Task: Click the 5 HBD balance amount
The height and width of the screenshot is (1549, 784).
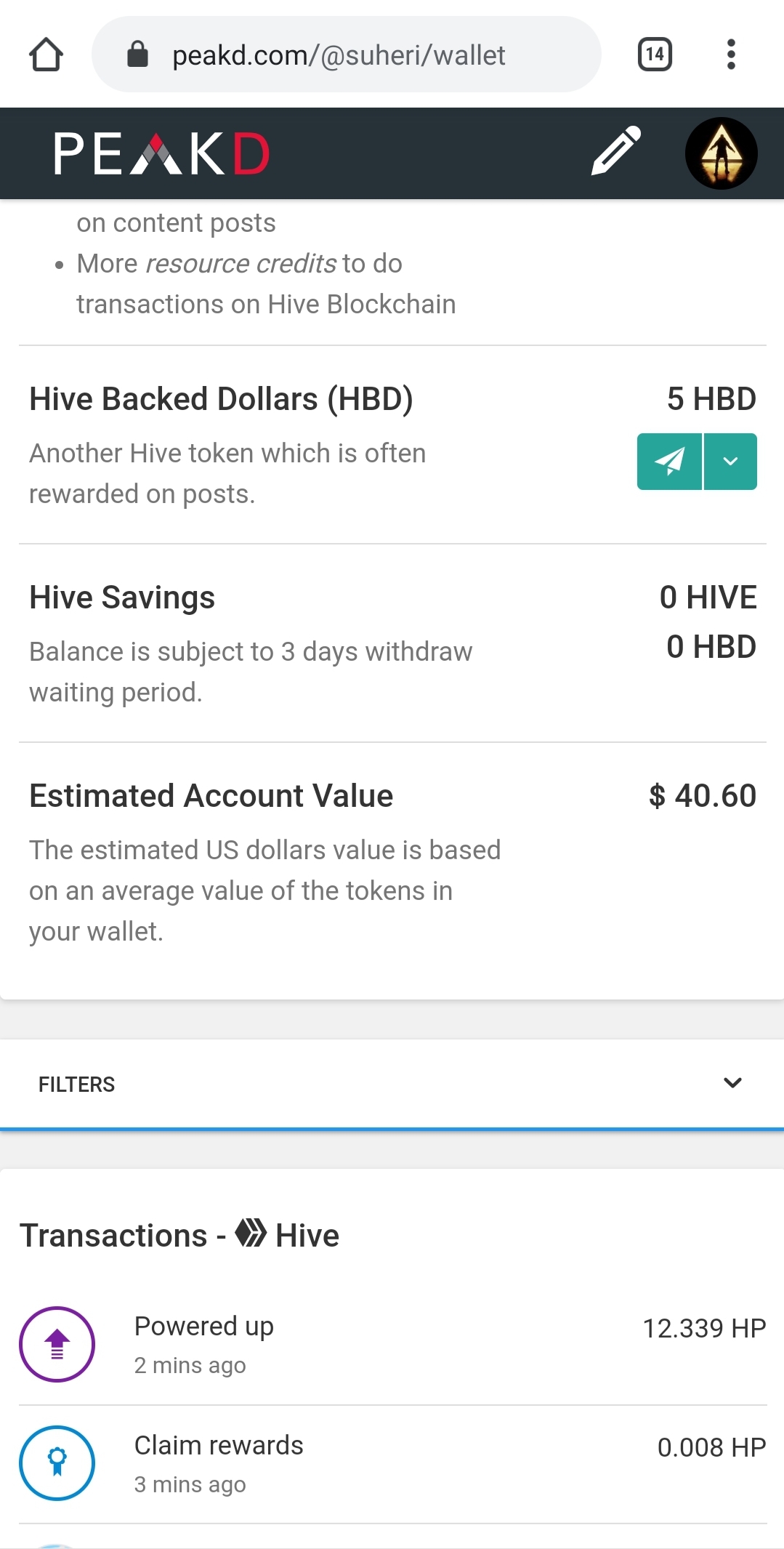Action: [711, 399]
